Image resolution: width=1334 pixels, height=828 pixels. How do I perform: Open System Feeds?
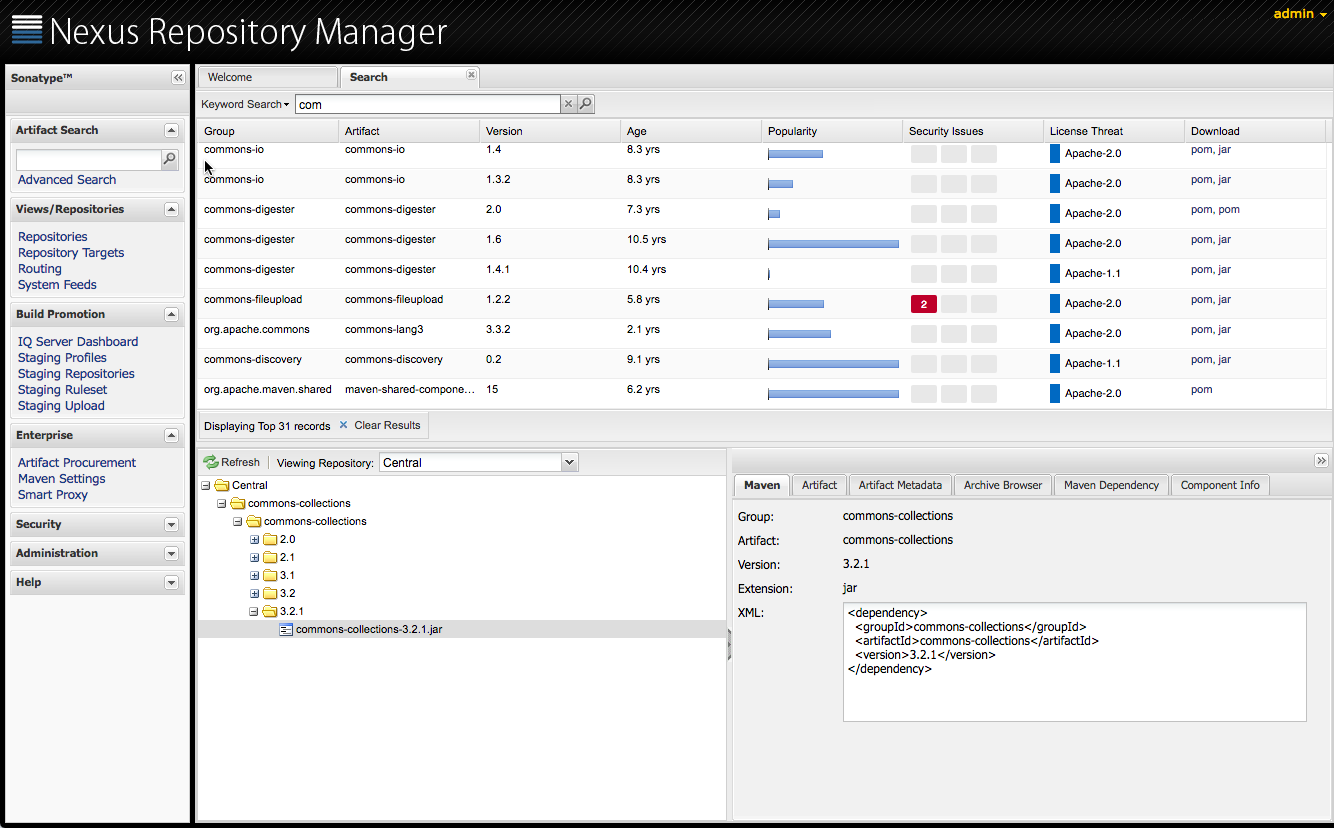57,285
